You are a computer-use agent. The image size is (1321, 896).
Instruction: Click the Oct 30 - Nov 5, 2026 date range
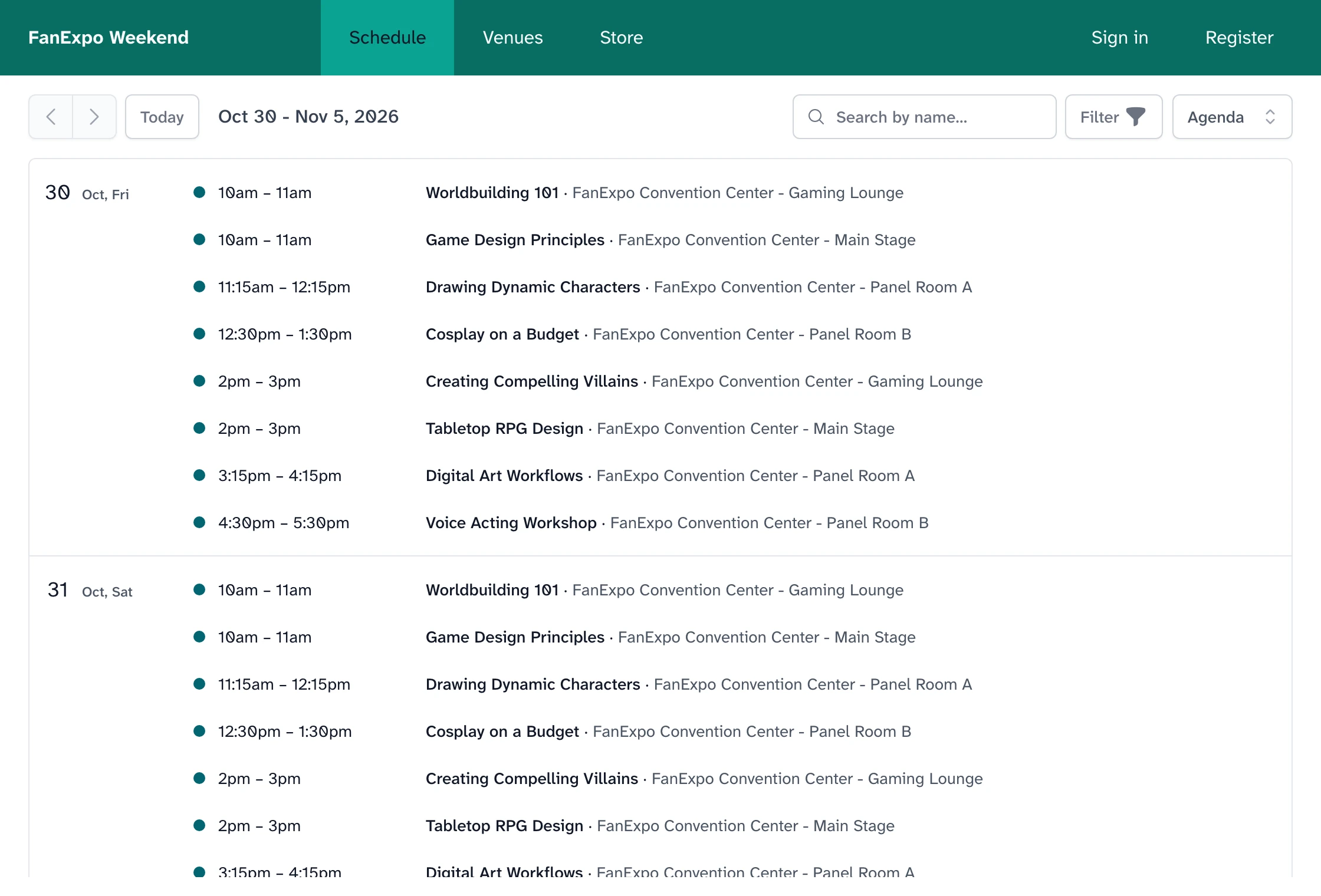click(308, 117)
